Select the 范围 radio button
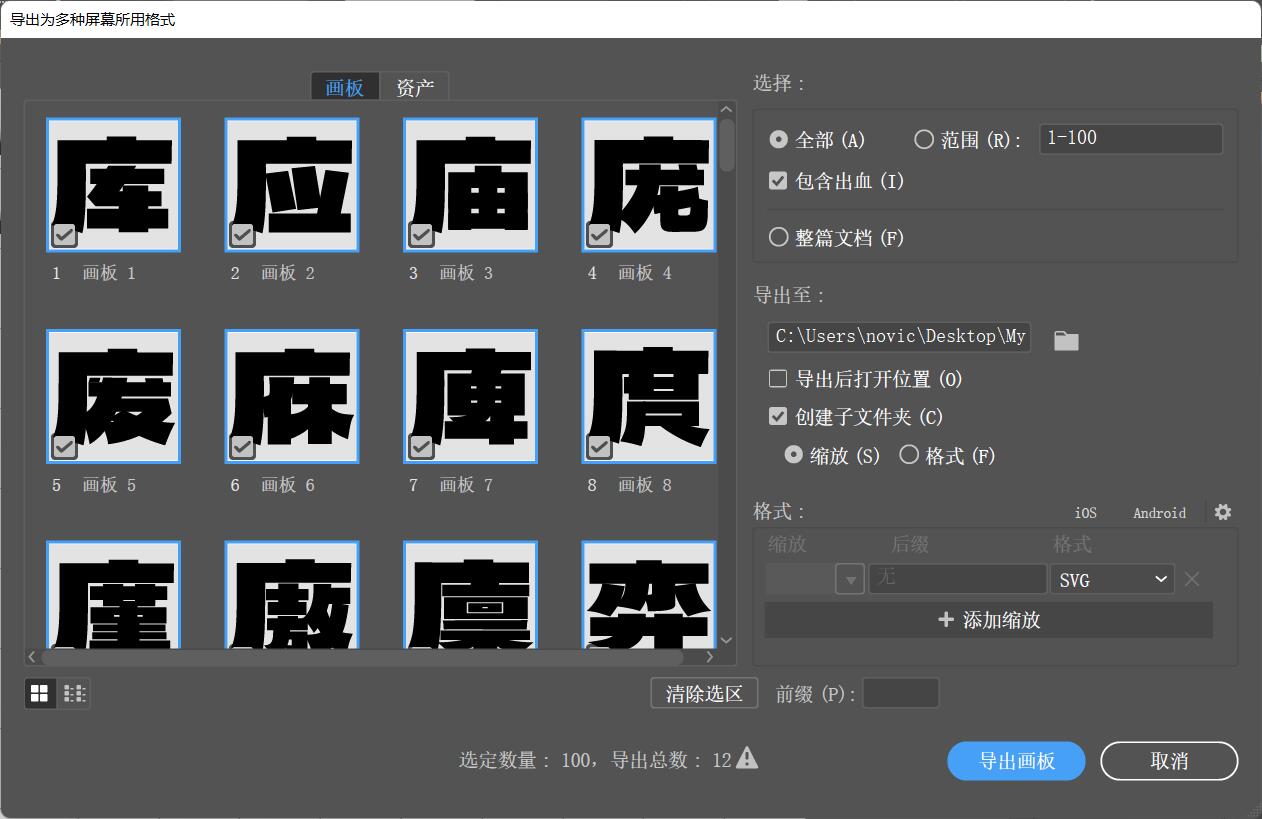This screenshot has width=1262, height=819. (923, 139)
